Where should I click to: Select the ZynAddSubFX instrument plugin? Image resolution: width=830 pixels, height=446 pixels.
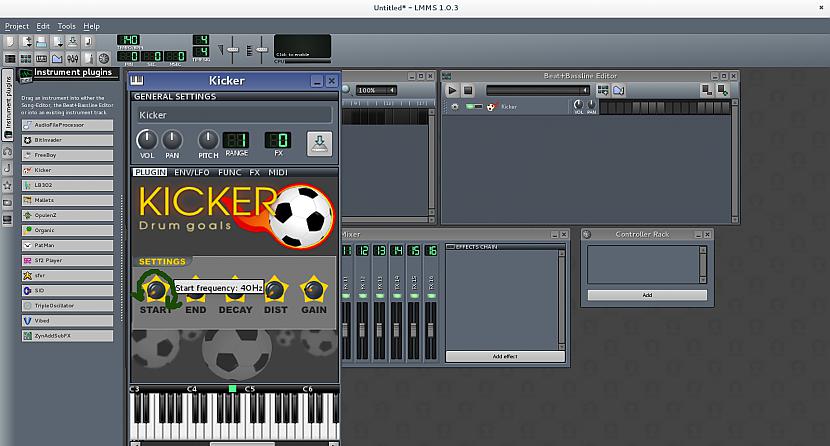tap(67, 336)
